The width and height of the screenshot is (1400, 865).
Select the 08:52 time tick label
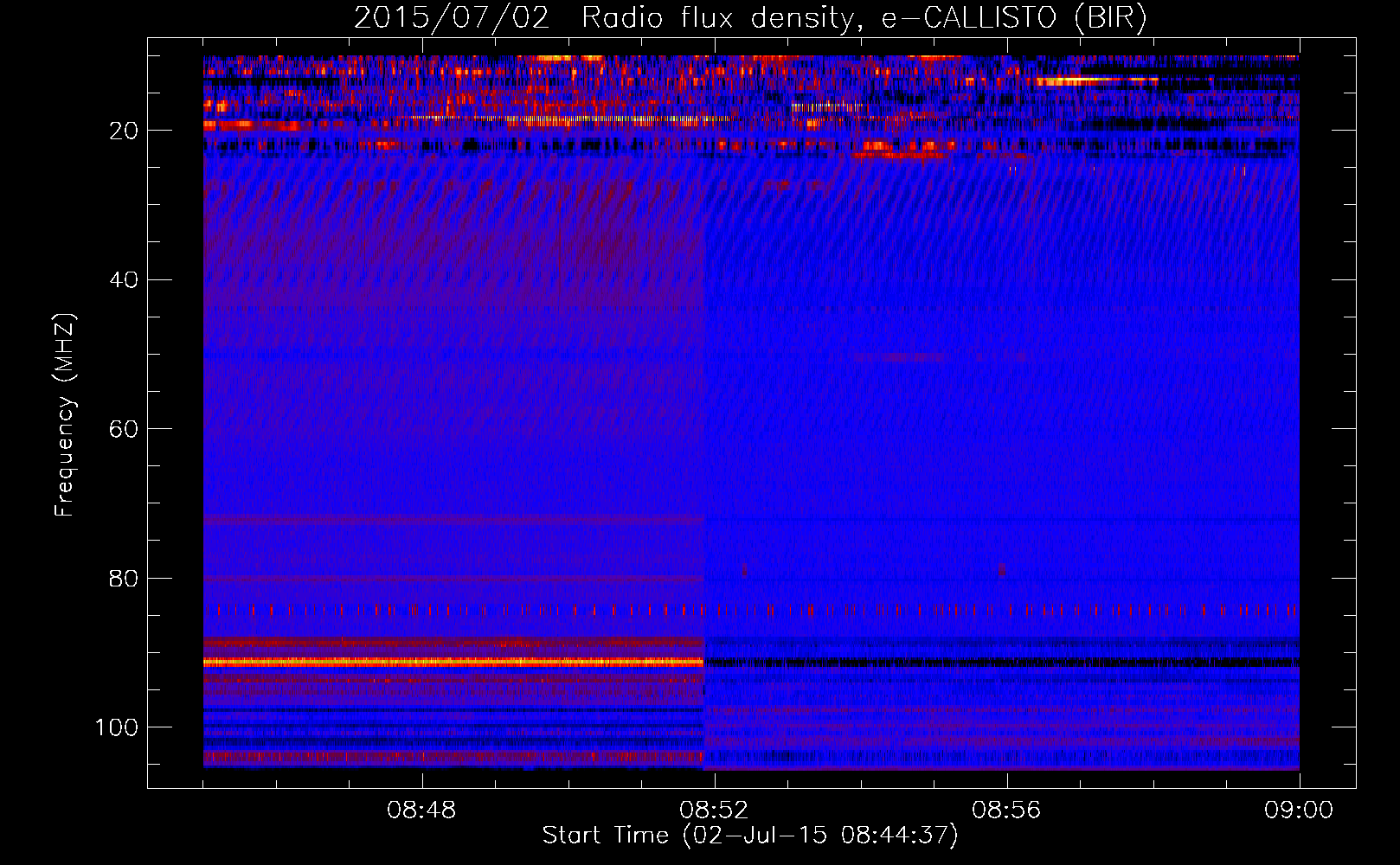(x=714, y=811)
